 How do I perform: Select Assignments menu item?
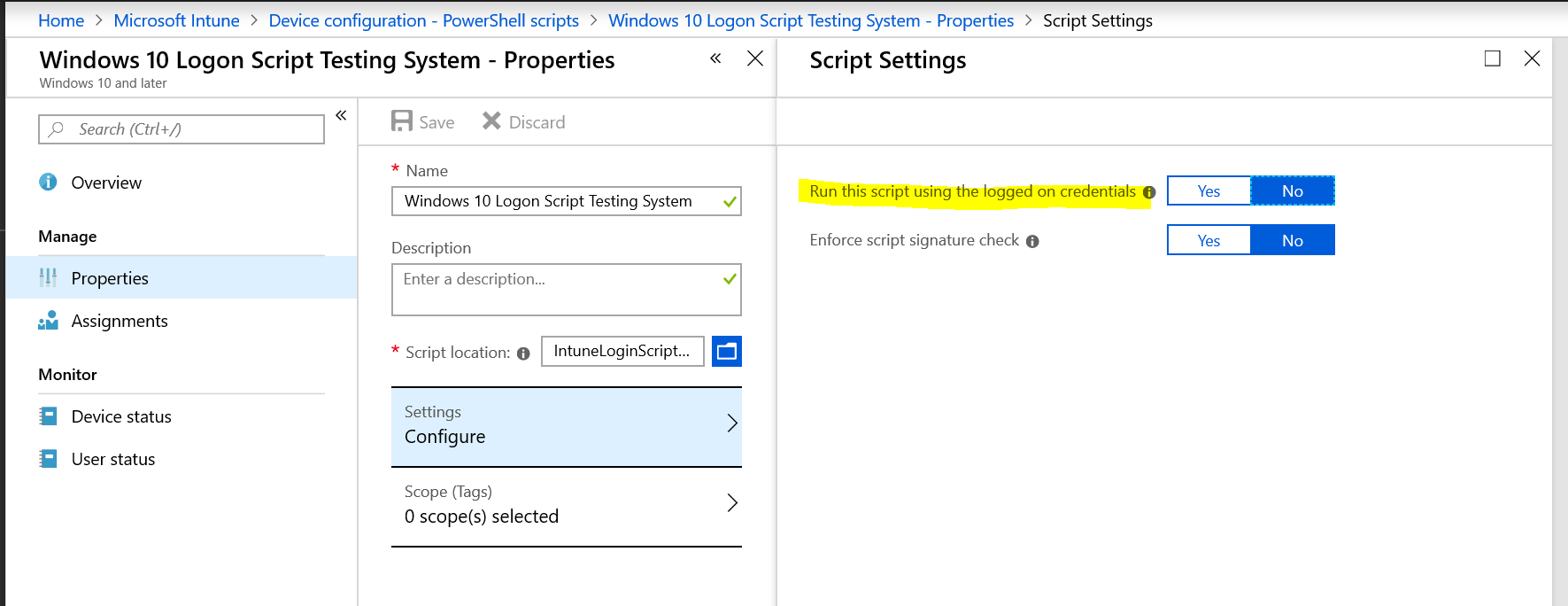(x=182, y=321)
